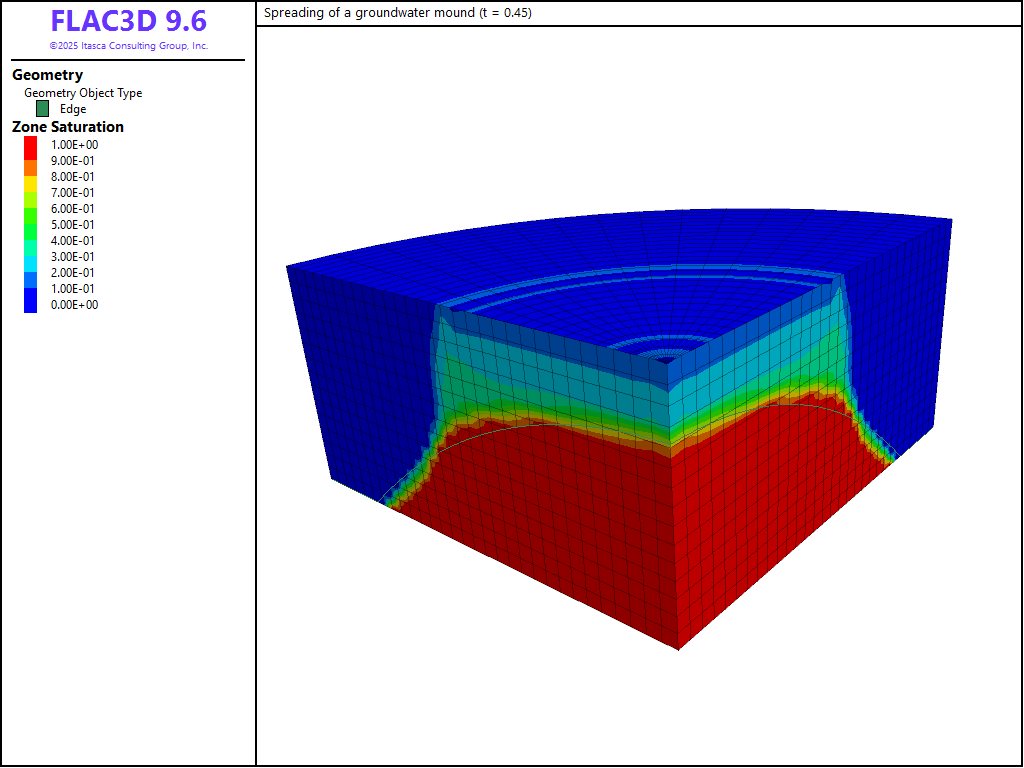The width and height of the screenshot is (1024, 768).
Task: Click the Edge legend label
Action: point(73,109)
